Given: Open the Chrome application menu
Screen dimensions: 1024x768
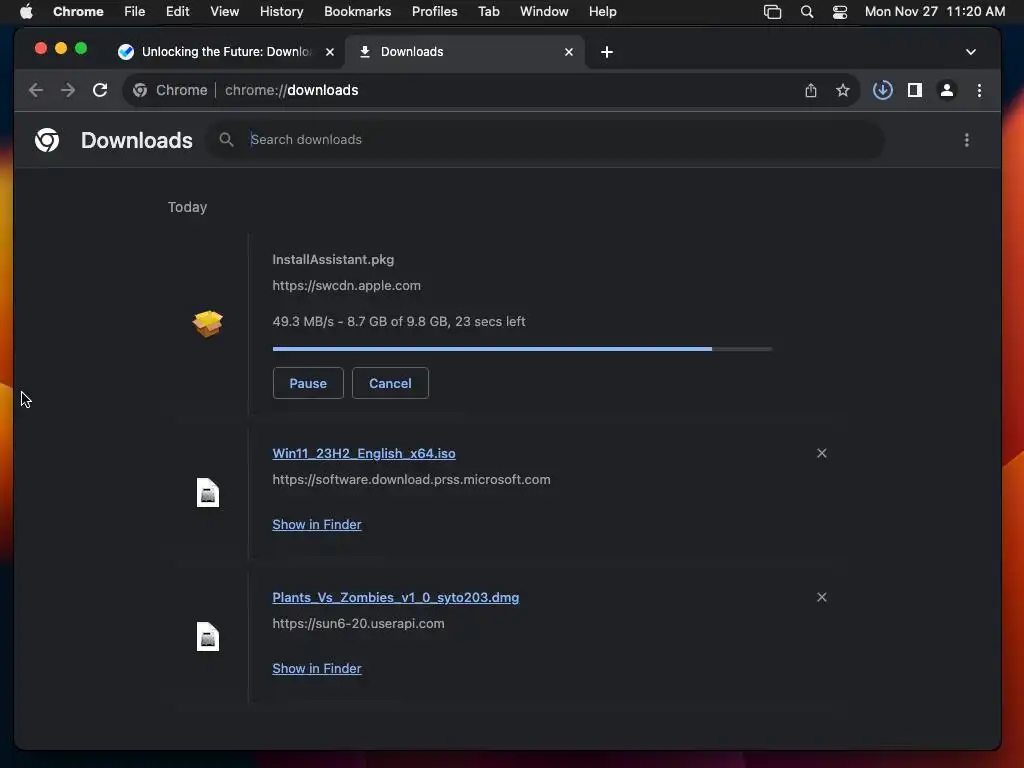Looking at the screenshot, I should (x=78, y=12).
